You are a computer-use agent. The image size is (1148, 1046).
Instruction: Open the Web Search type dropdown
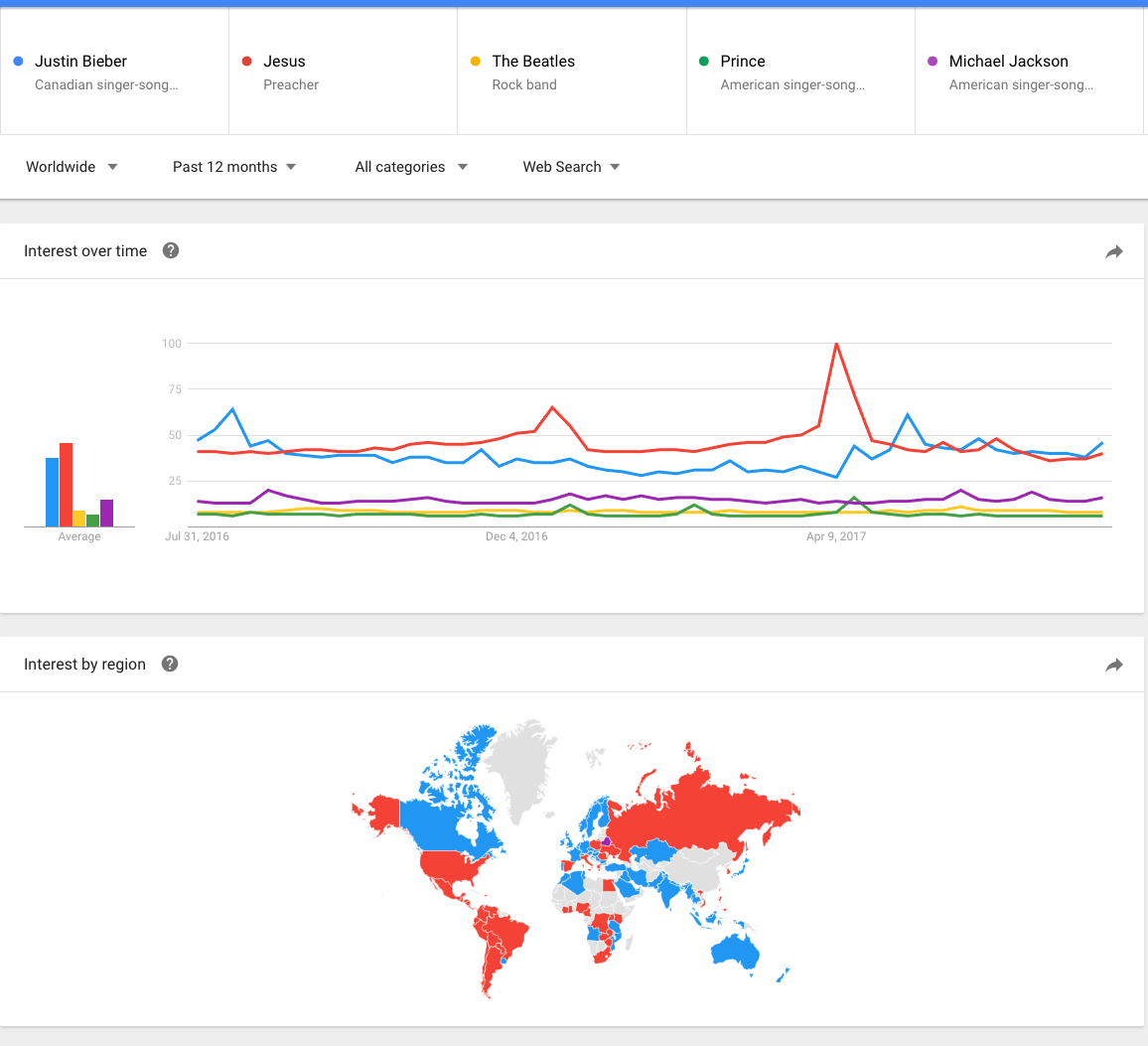click(572, 167)
